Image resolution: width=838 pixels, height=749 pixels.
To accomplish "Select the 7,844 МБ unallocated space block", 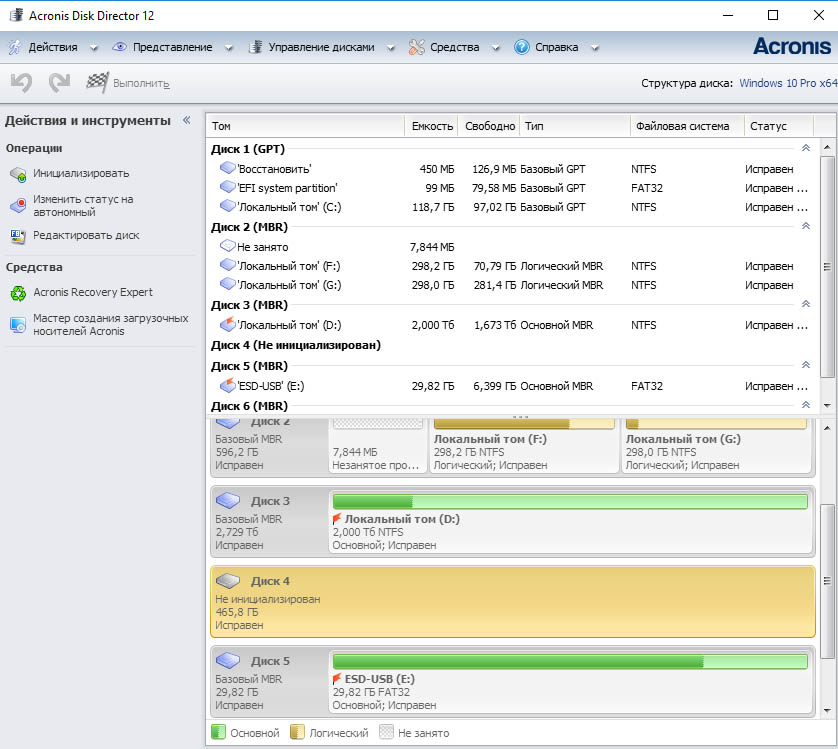I will point(377,446).
